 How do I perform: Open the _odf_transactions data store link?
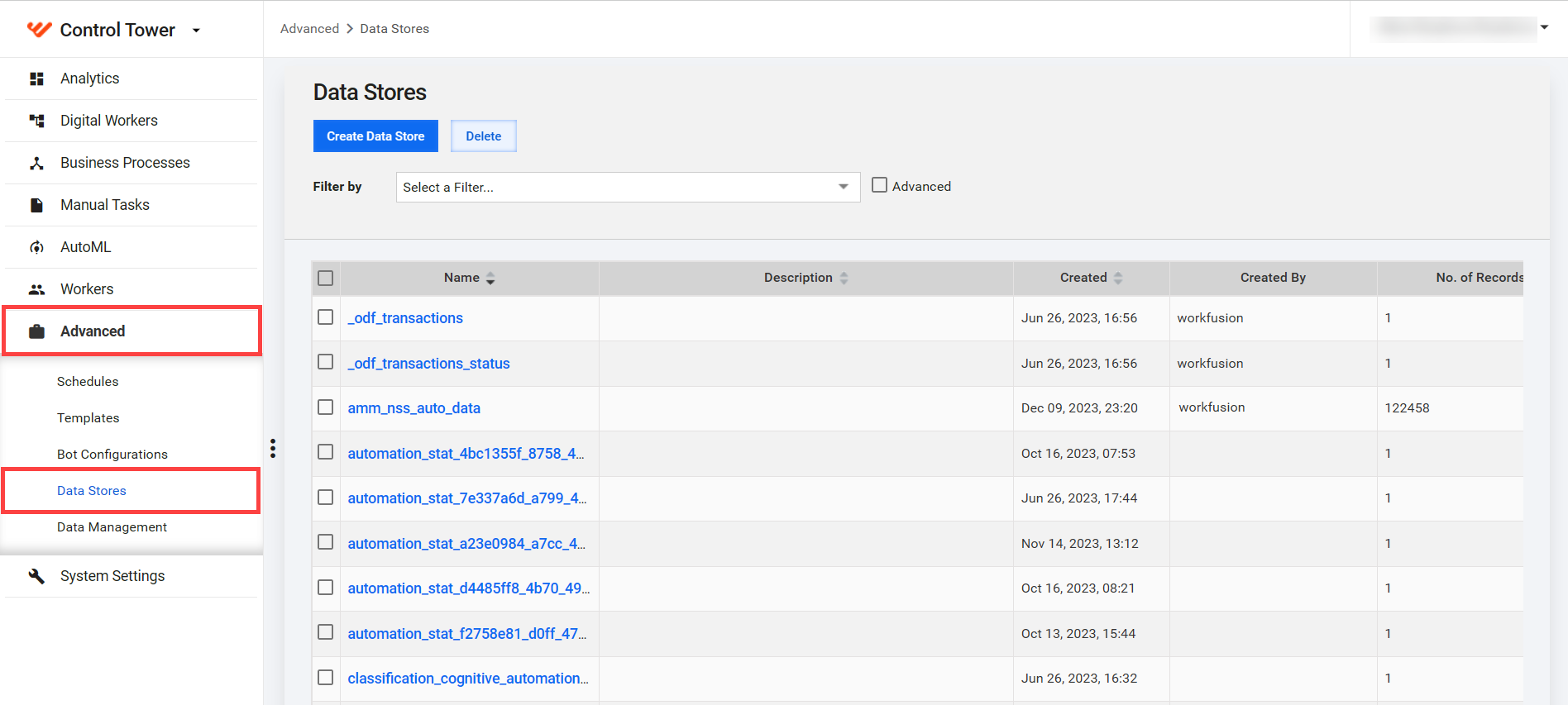[x=405, y=318]
